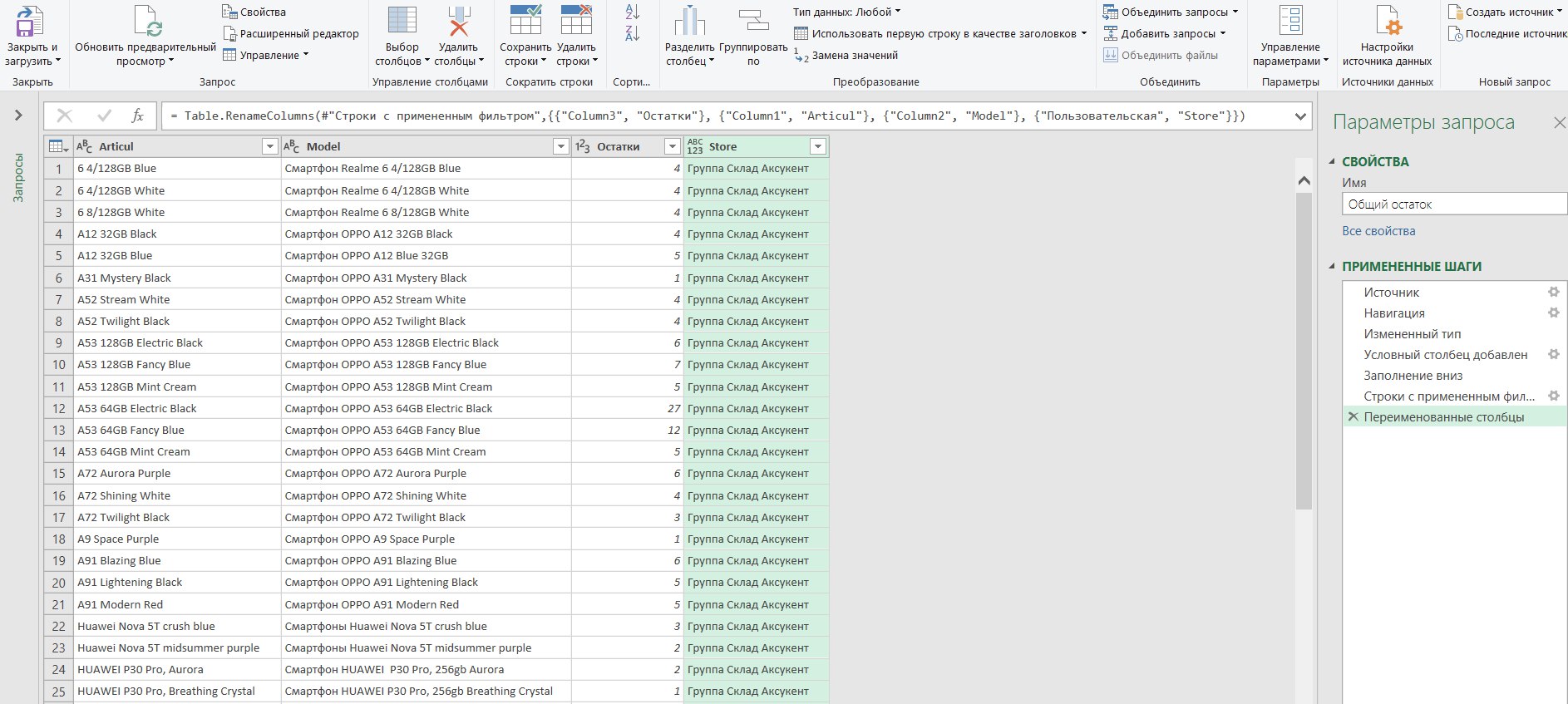Click the Разделить столбец icon
1568x704 pixels.
(689, 22)
